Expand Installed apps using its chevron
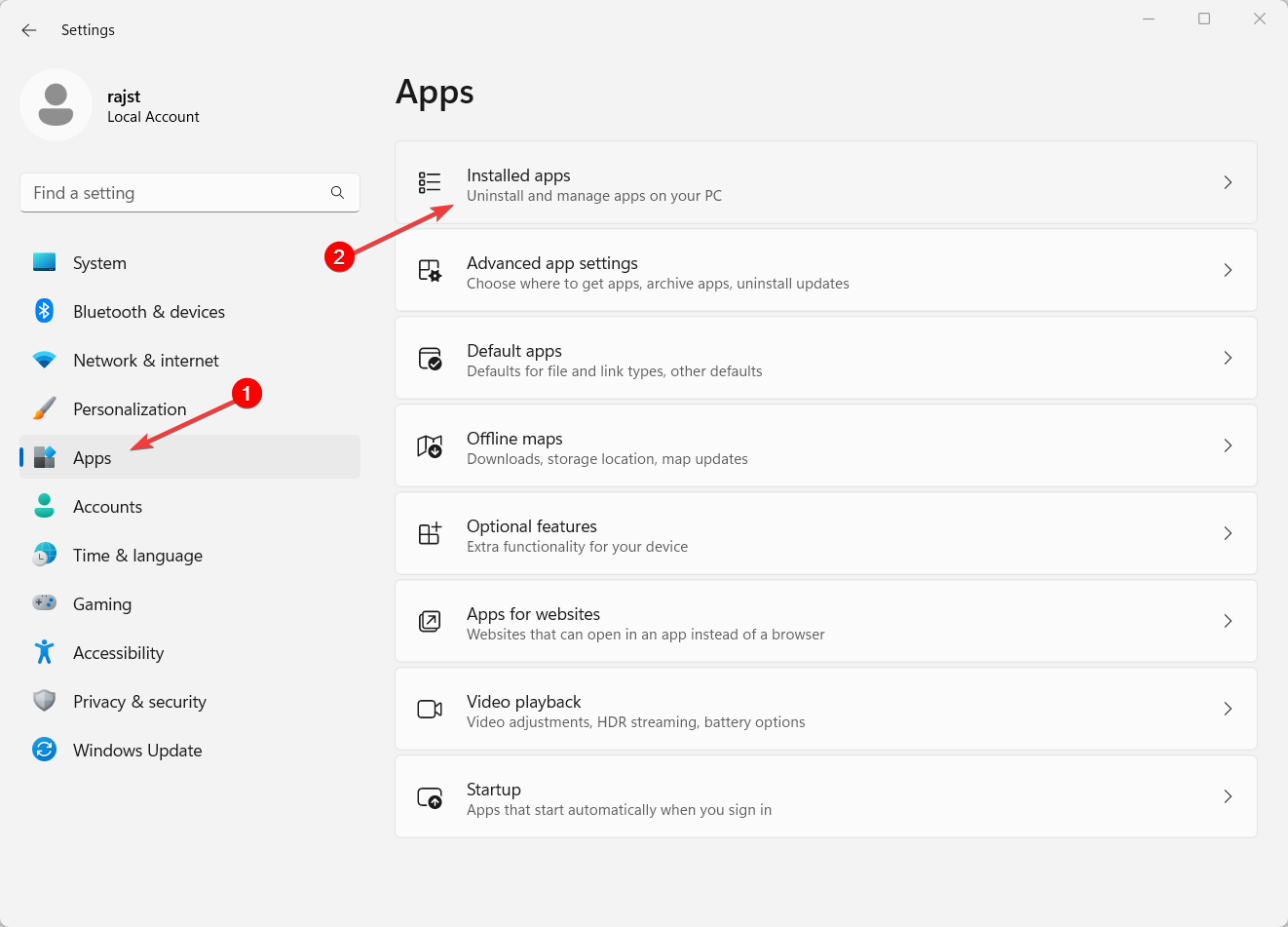1288x927 pixels. point(1228,182)
